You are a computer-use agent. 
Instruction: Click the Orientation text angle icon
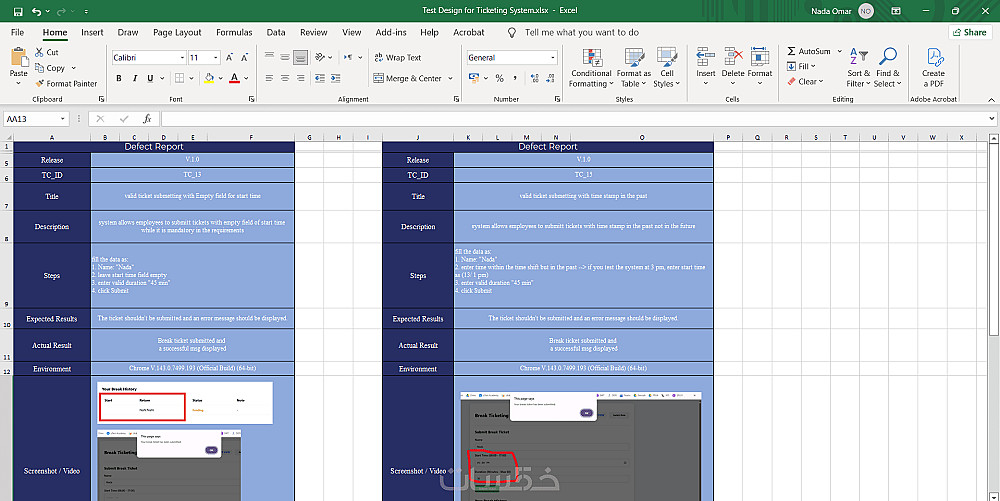(320, 57)
